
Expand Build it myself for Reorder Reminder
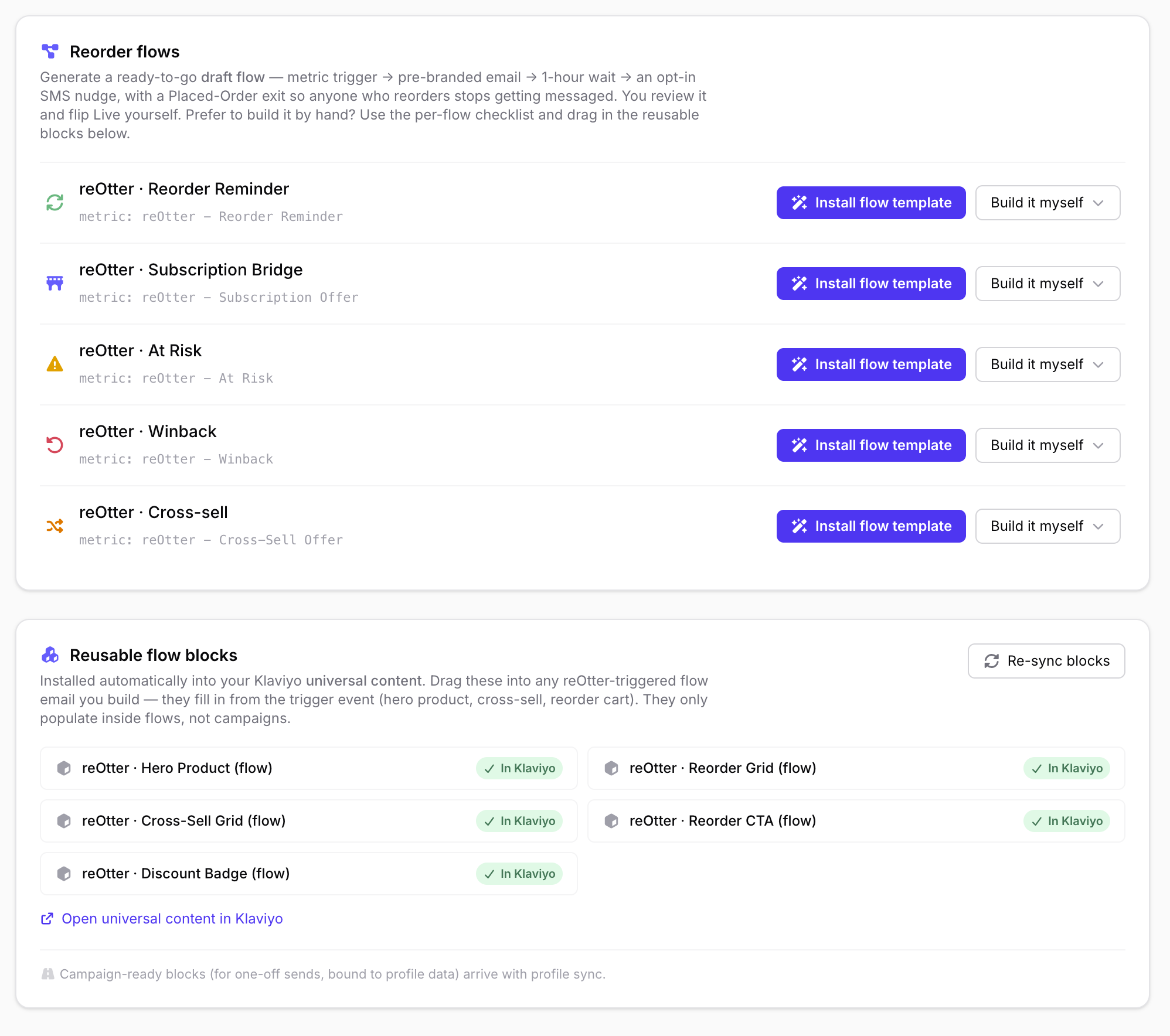pyautogui.click(x=1047, y=203)
